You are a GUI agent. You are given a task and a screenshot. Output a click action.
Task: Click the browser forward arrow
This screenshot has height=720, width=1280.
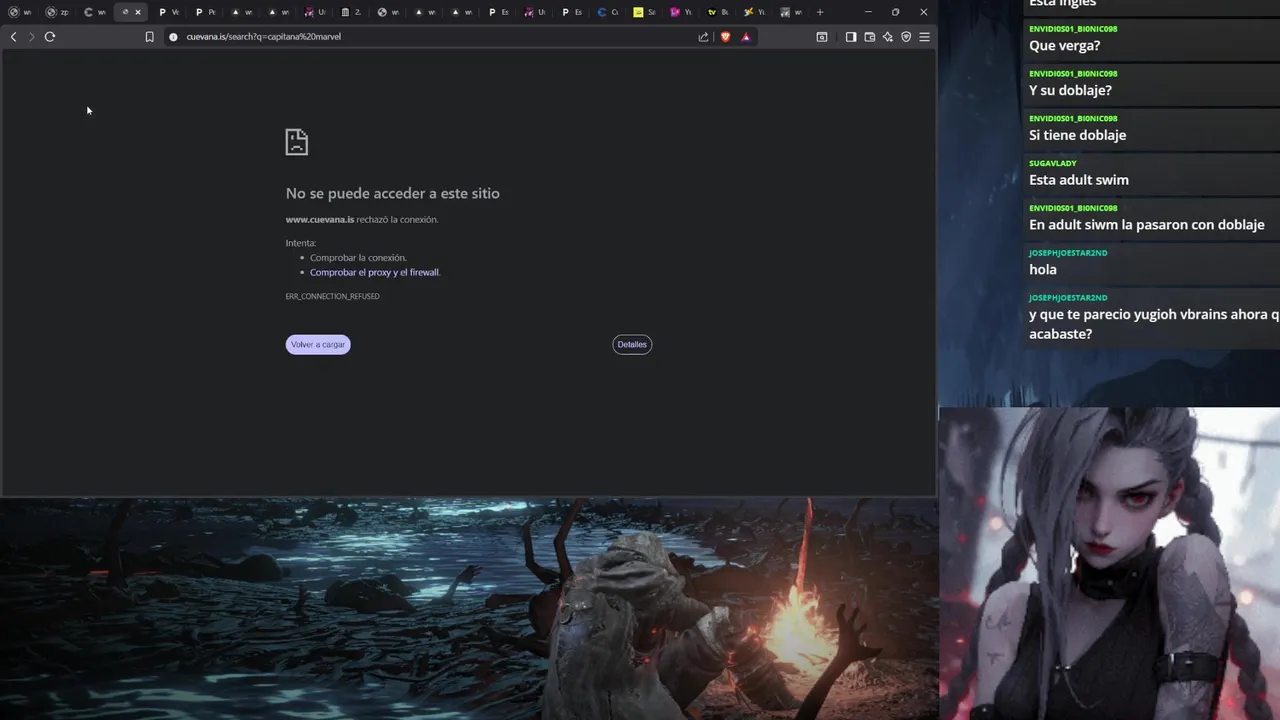pyautogui.click(x=31, y=37)
